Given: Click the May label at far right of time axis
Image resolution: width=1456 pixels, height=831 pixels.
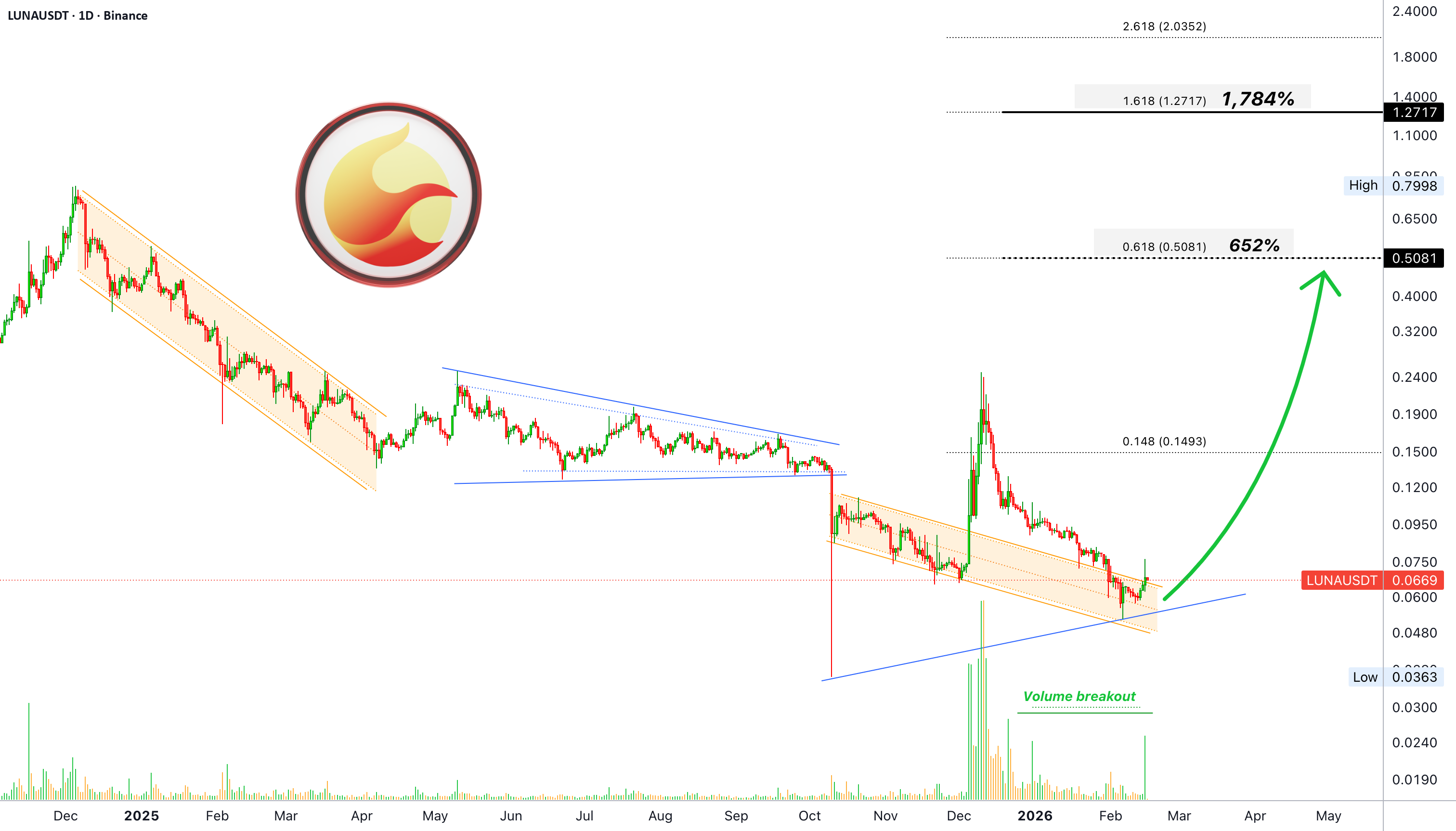Looking at the screenshot, I should click(1328, 816).
